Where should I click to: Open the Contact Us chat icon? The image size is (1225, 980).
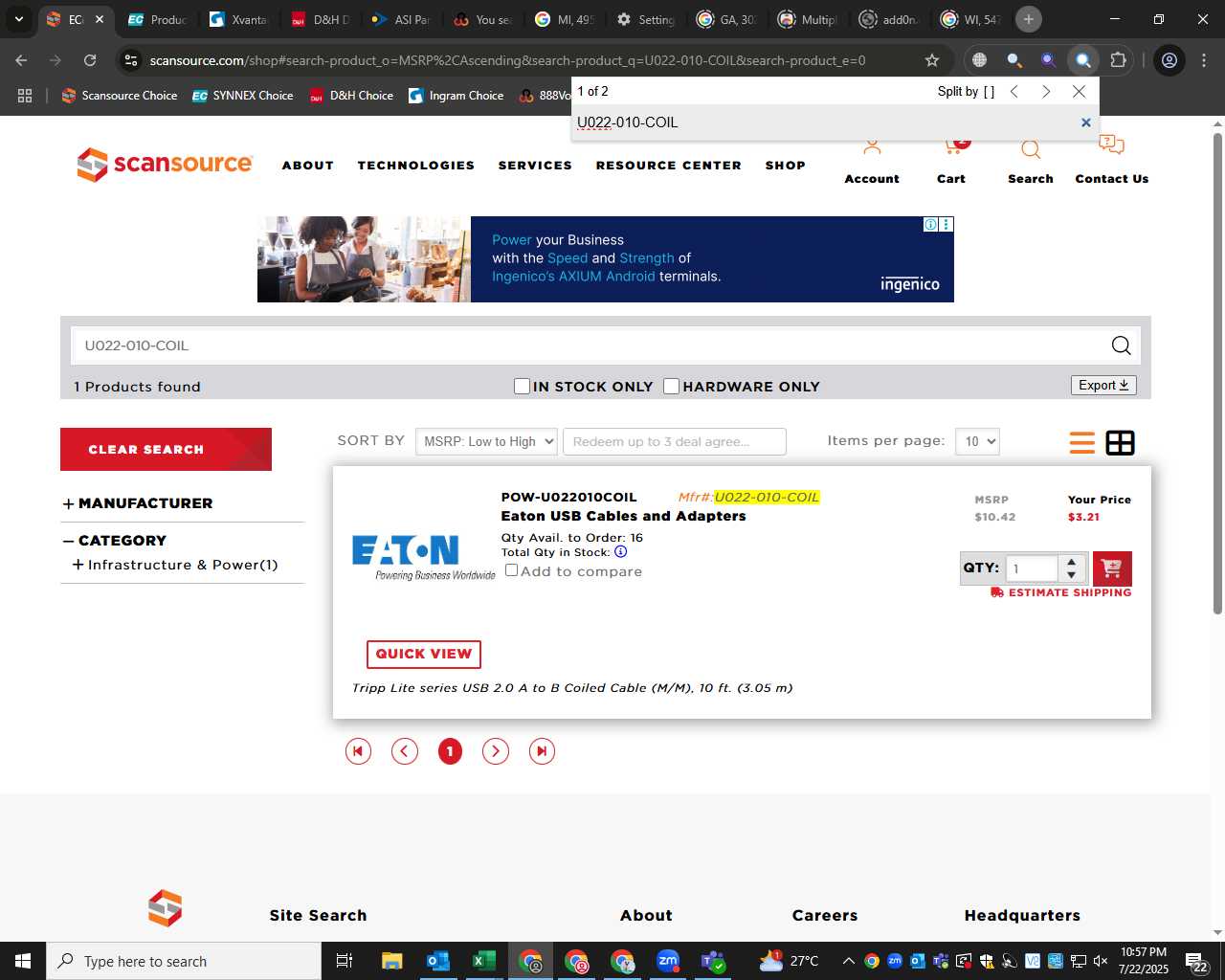tap(1111, 146)
